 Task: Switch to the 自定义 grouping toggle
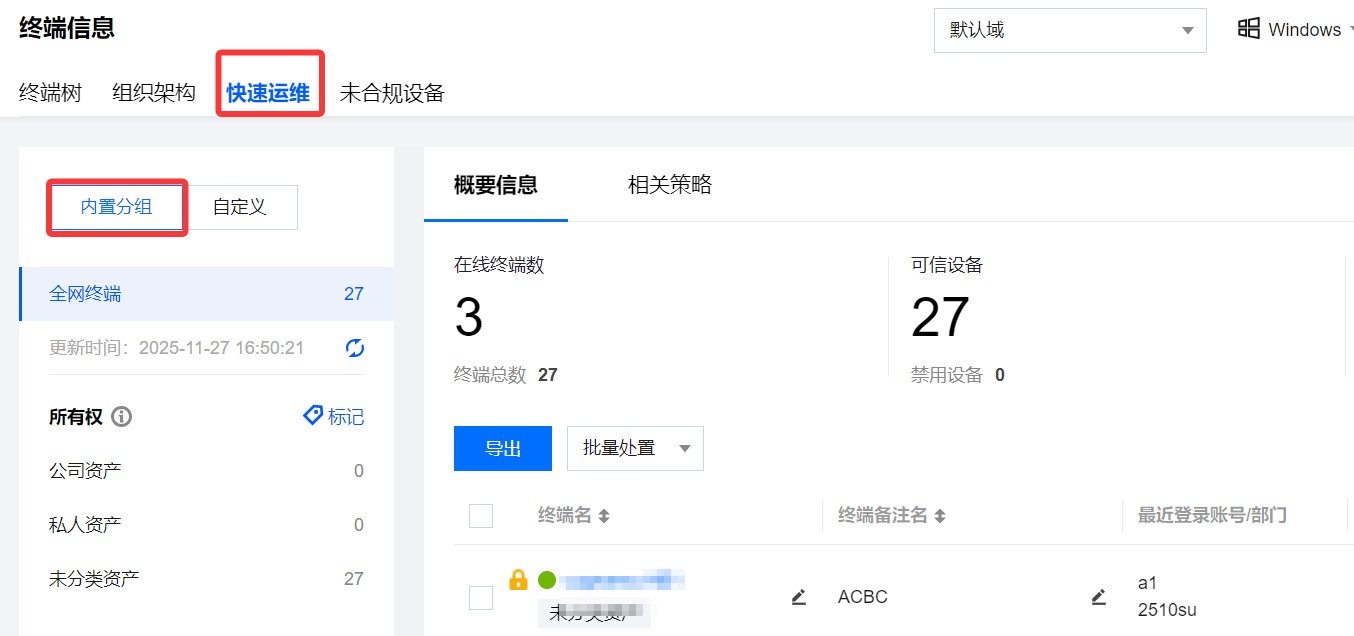[x=240, y=207]
